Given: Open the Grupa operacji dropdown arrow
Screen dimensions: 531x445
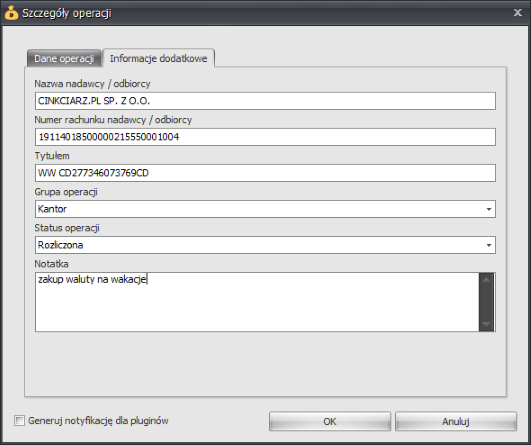Looking at the screenshot, I should click(488, 209).
